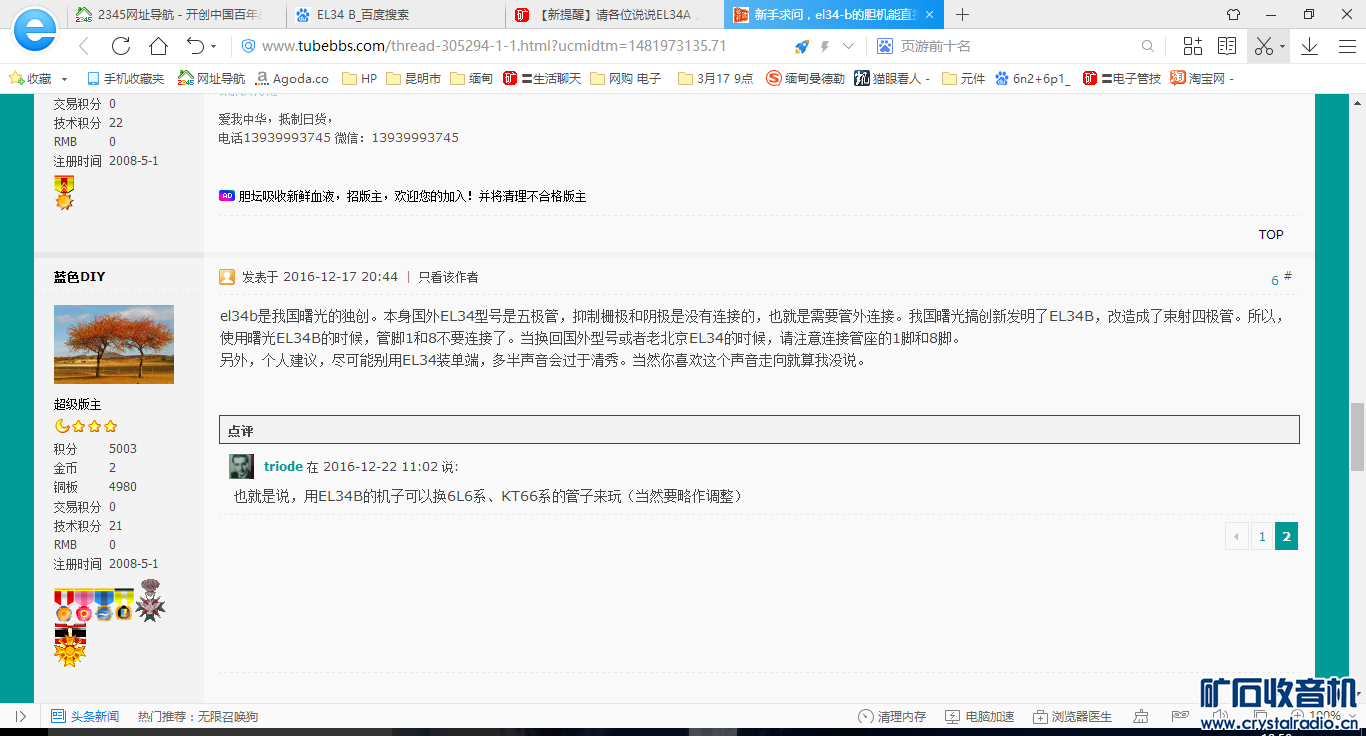This screenshot has height=736, width=1366.
Task: Open 浏览器医生 in the status bar
Action: click(1072, 716)
